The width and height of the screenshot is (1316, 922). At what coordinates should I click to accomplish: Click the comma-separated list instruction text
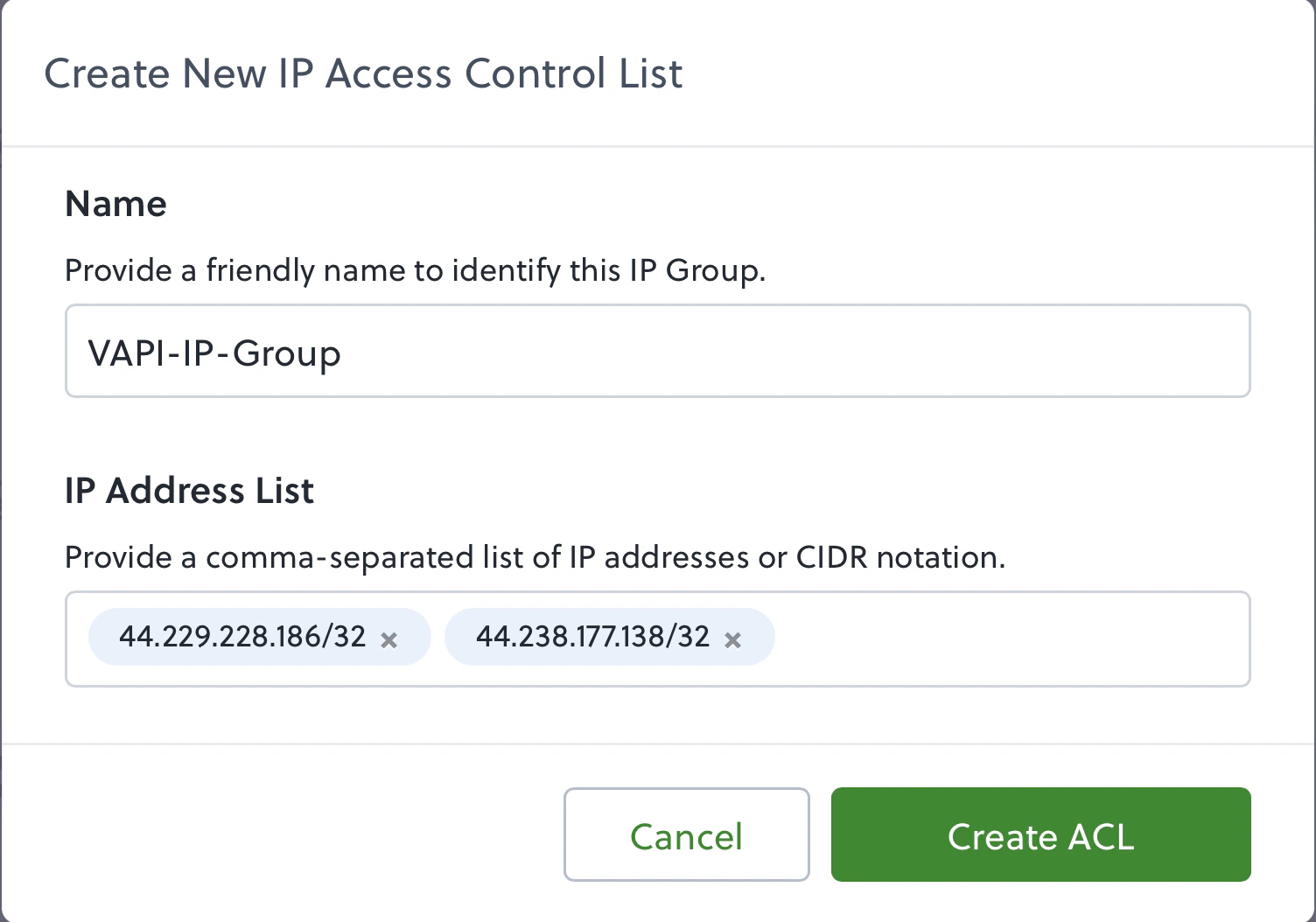coord(535,557)
